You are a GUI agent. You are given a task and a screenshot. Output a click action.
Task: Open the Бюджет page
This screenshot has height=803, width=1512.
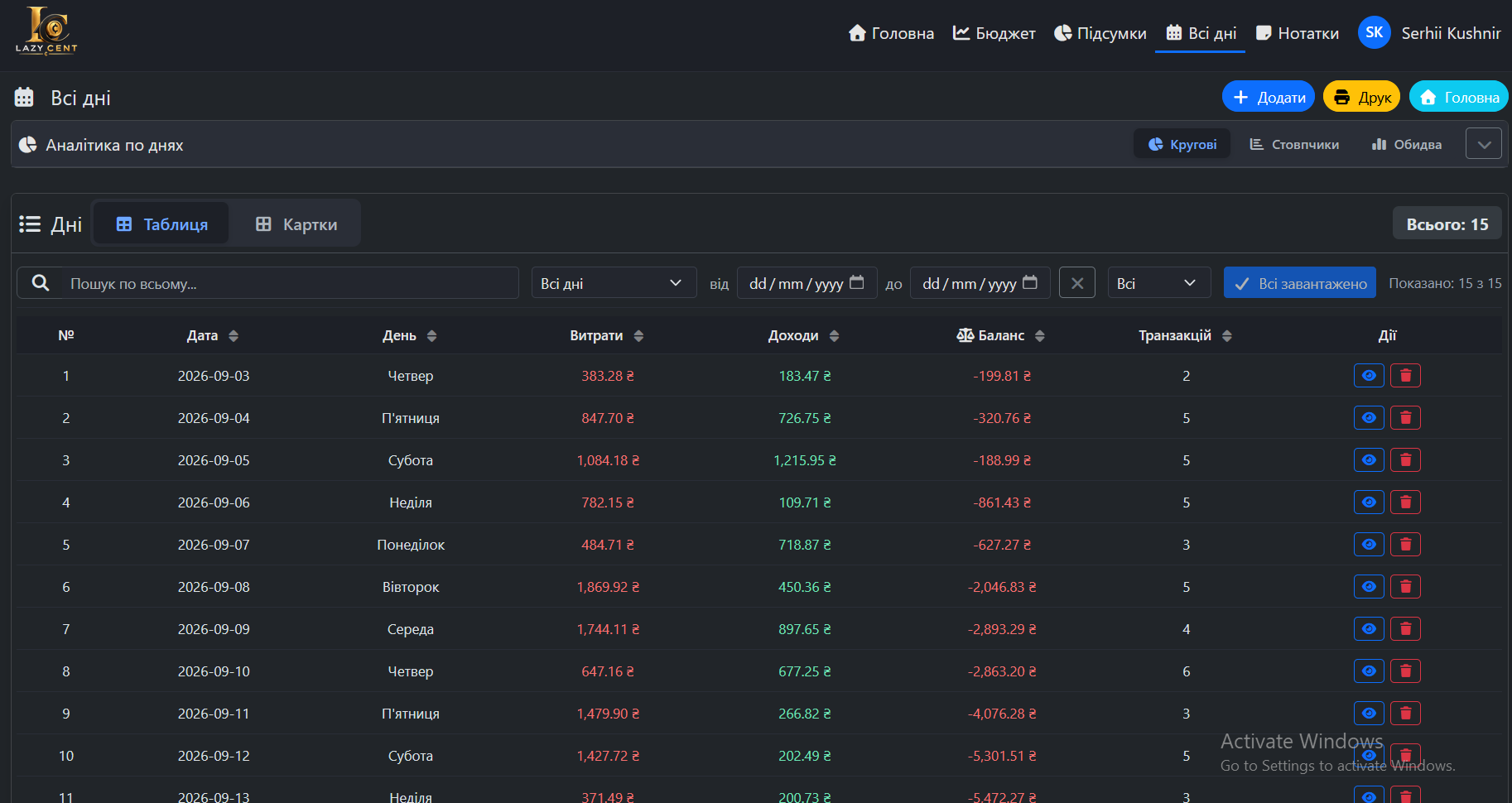[994, 33]
